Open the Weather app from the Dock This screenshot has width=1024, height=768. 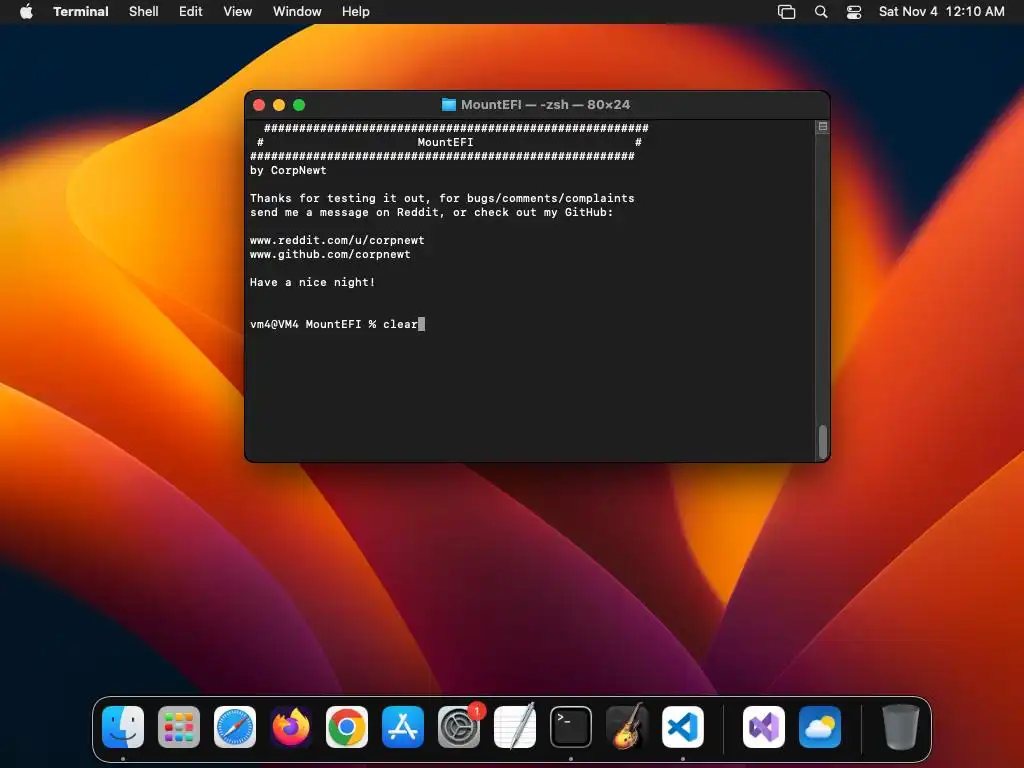pyautogui.click(x=820, y=727)
